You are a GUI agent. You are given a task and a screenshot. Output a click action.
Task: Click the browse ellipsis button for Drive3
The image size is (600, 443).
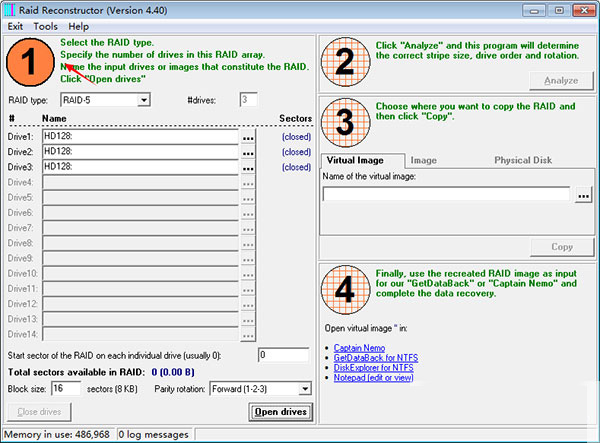pyautogui.click(x=248, y=168)
